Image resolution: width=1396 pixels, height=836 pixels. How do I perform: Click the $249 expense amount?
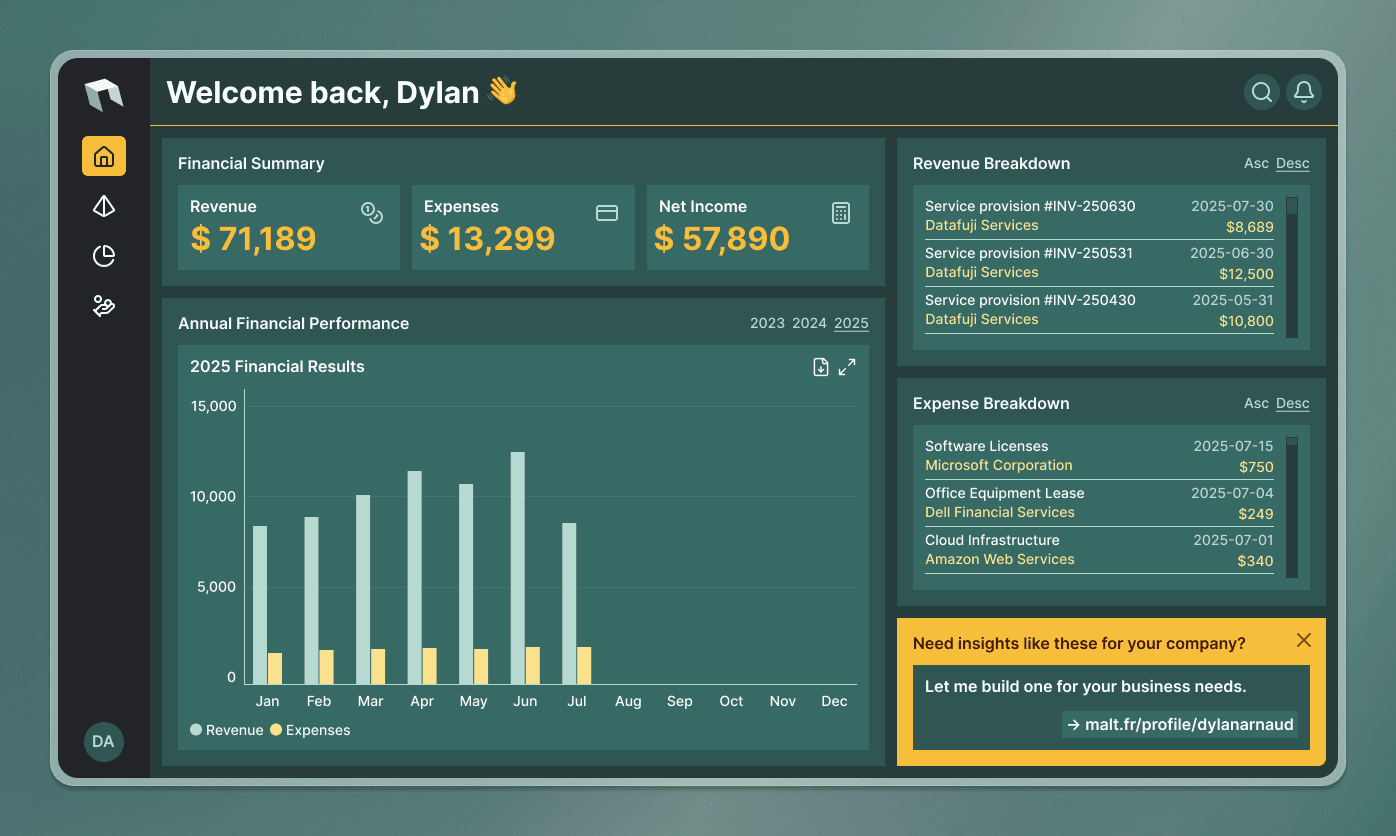(x=1256, y=514)
